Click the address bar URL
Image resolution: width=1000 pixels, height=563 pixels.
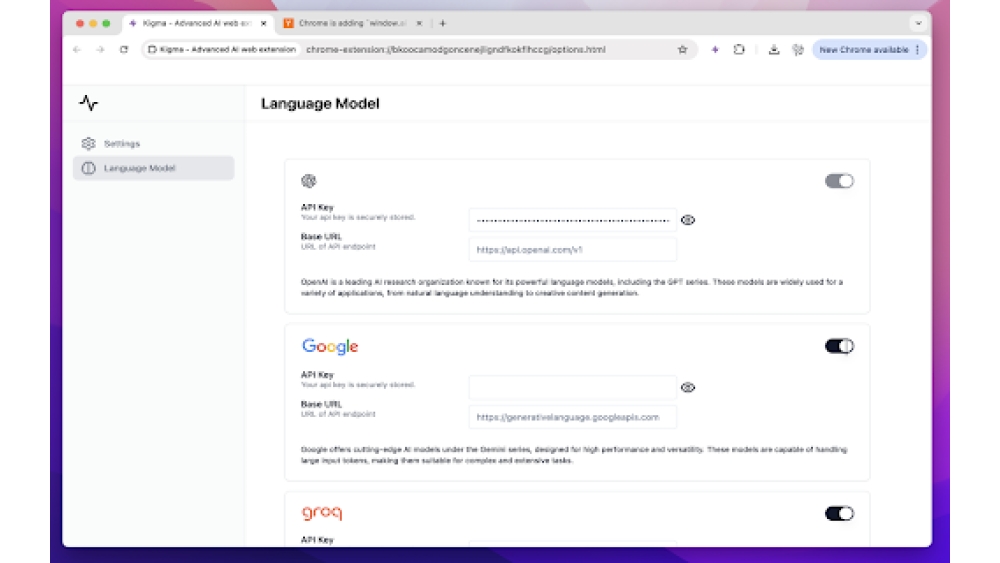pyautogui.click(x=455, y=50)
